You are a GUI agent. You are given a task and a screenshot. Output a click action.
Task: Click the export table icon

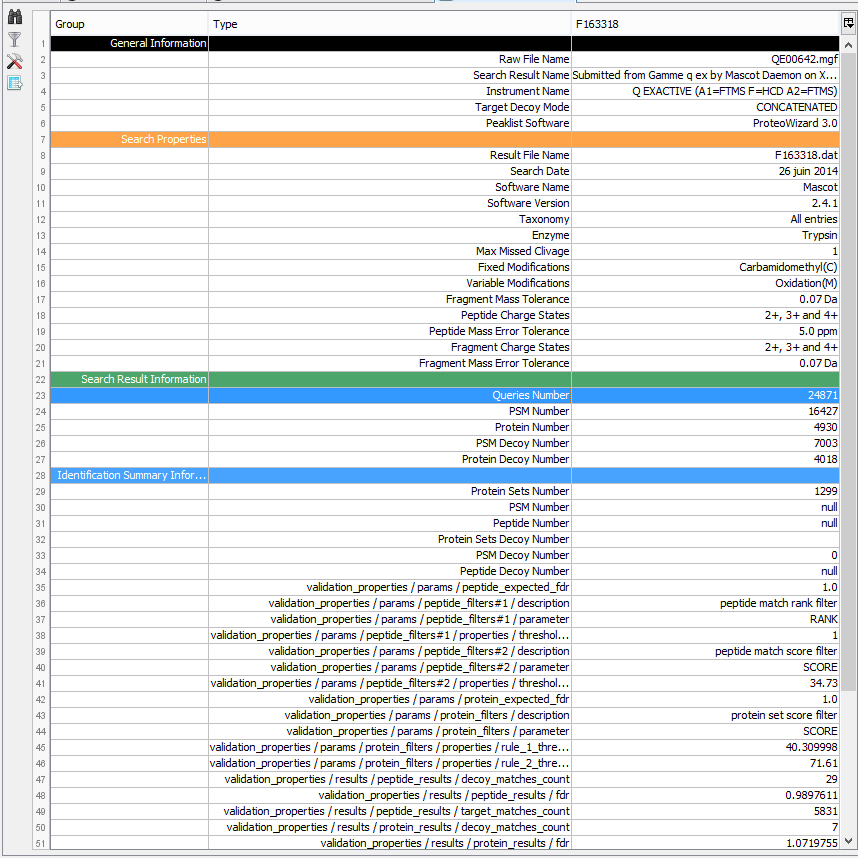click(x=15, y=83)
